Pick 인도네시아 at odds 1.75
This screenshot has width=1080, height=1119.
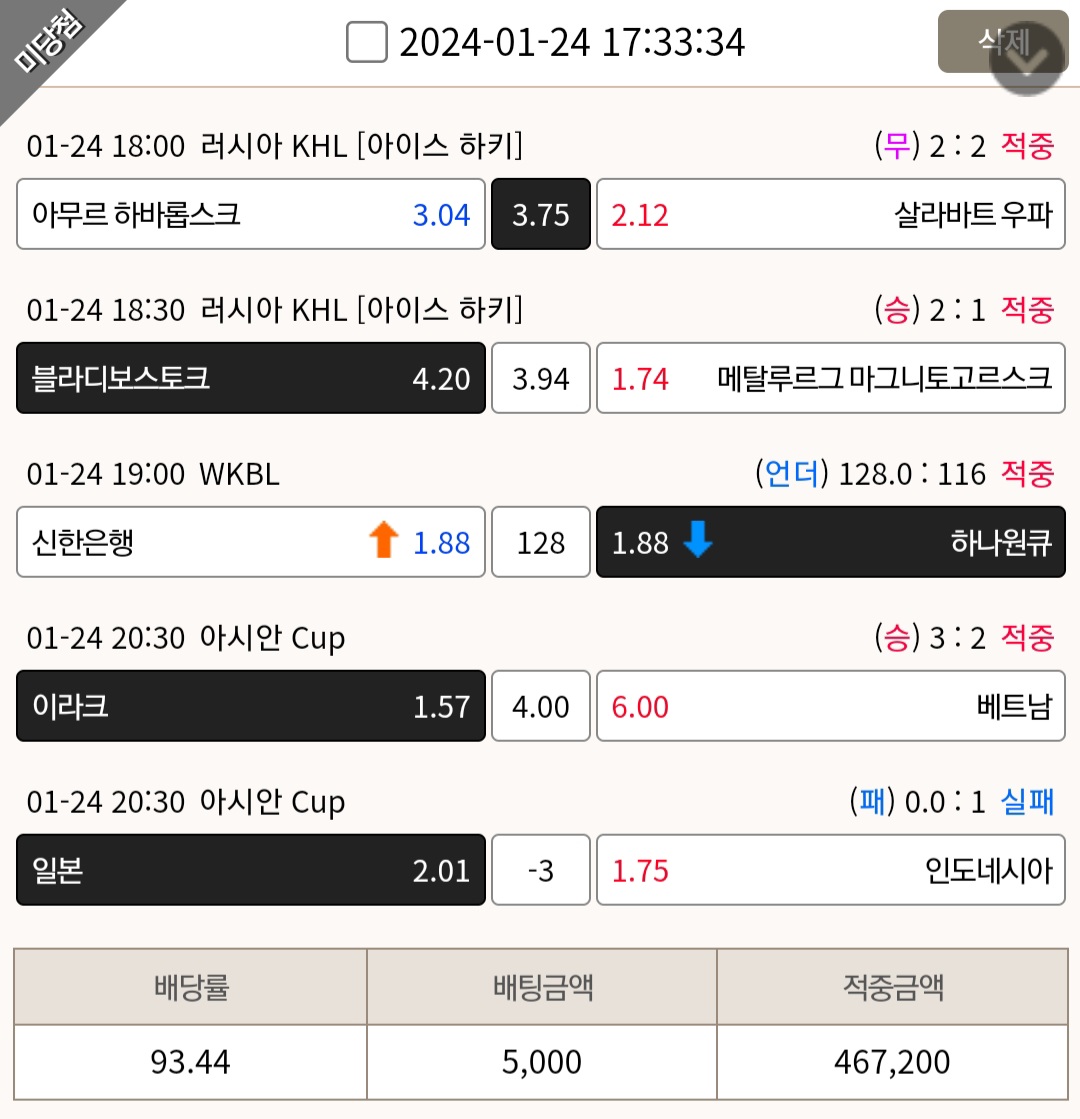click(x=831, y=870)
